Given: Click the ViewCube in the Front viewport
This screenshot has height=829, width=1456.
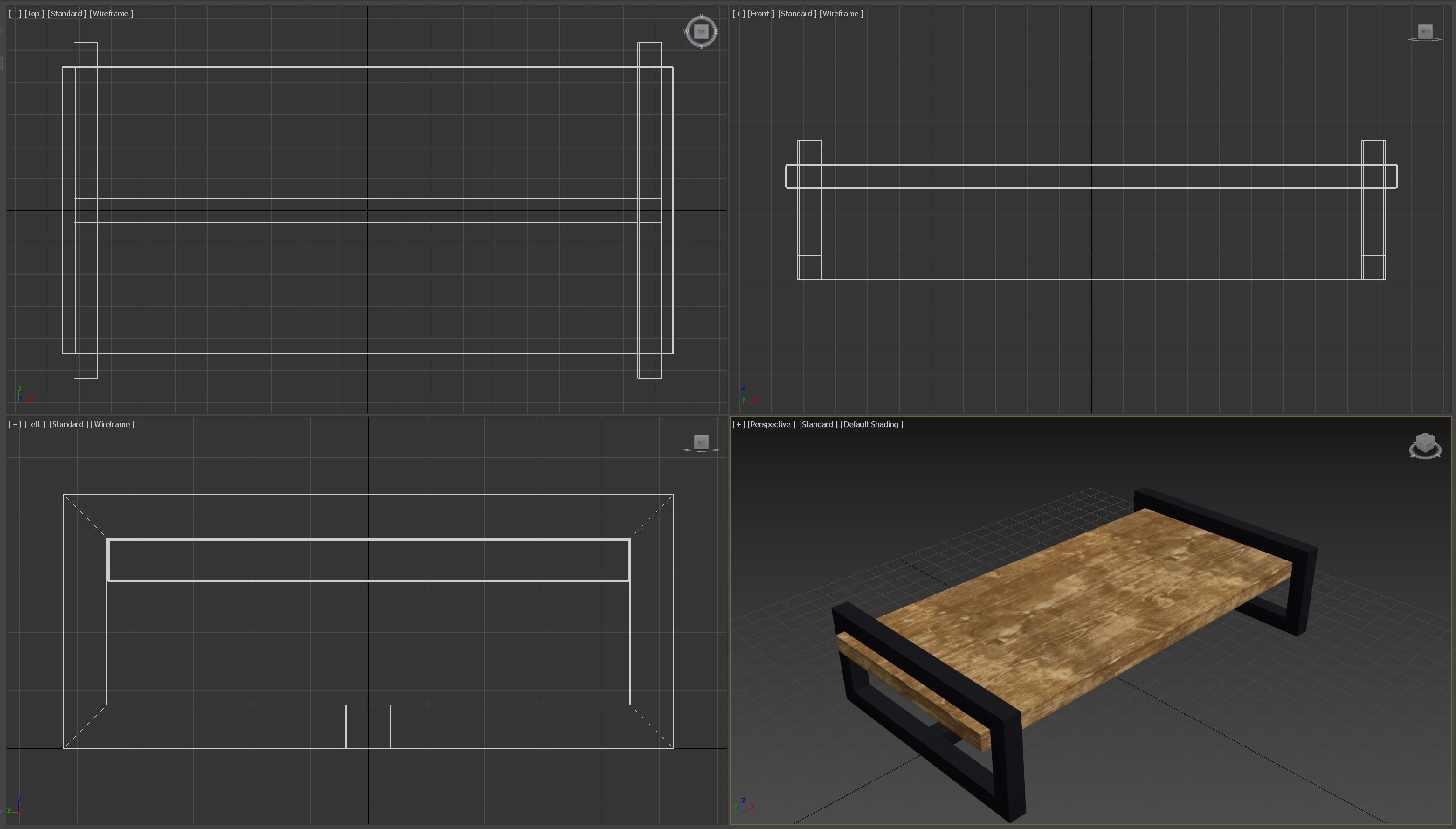Looking at the screenshot, I should (x=1425, y=31).
